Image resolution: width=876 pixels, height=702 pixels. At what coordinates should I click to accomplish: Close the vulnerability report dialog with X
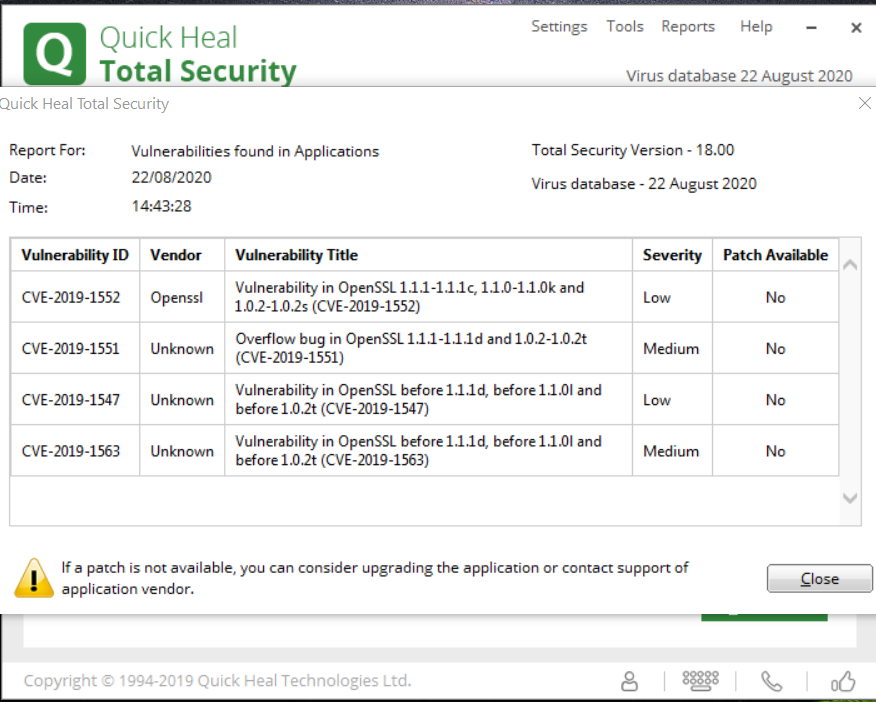coord(865,103)
